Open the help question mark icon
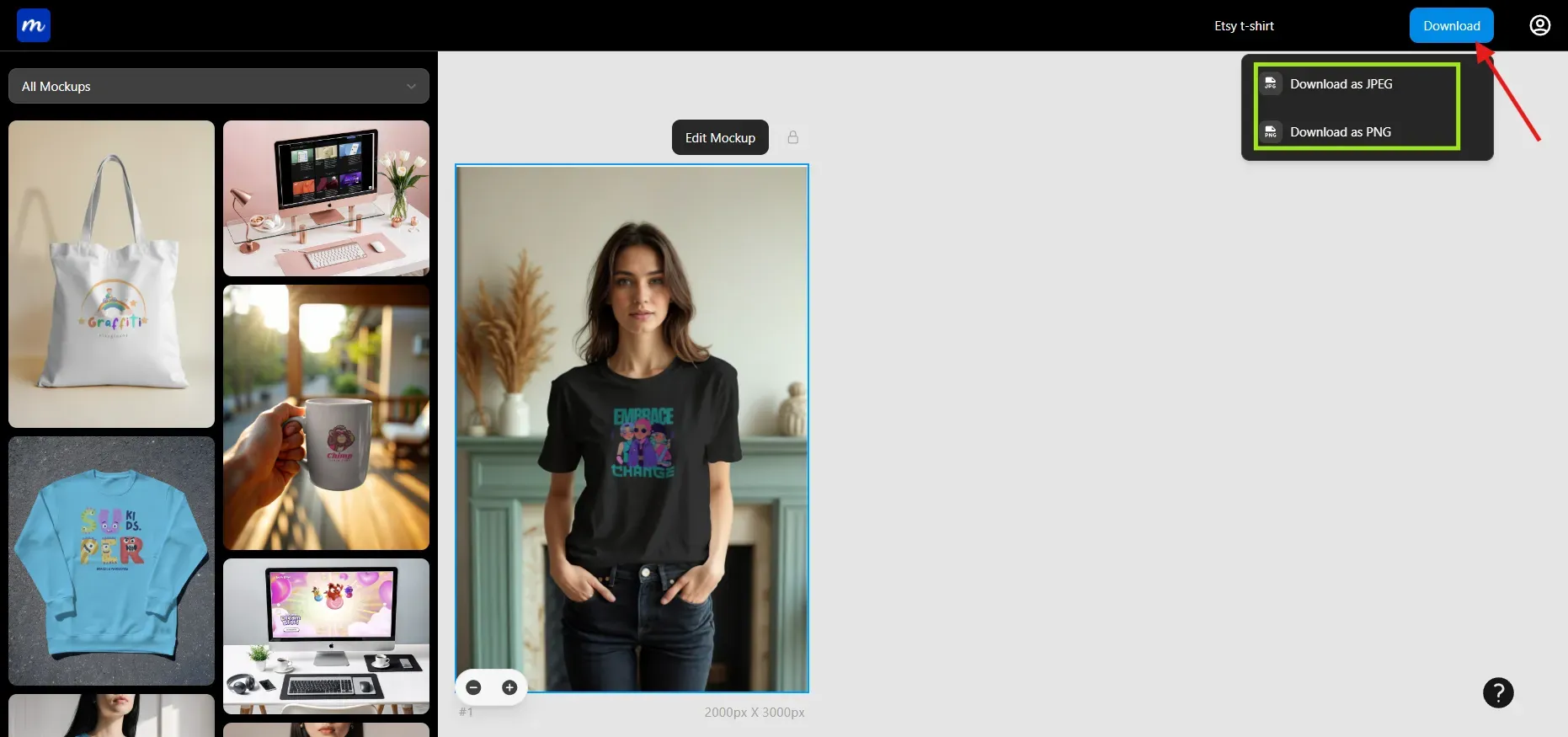This screenshot has width=1568, height=737. click(1497, 692)
